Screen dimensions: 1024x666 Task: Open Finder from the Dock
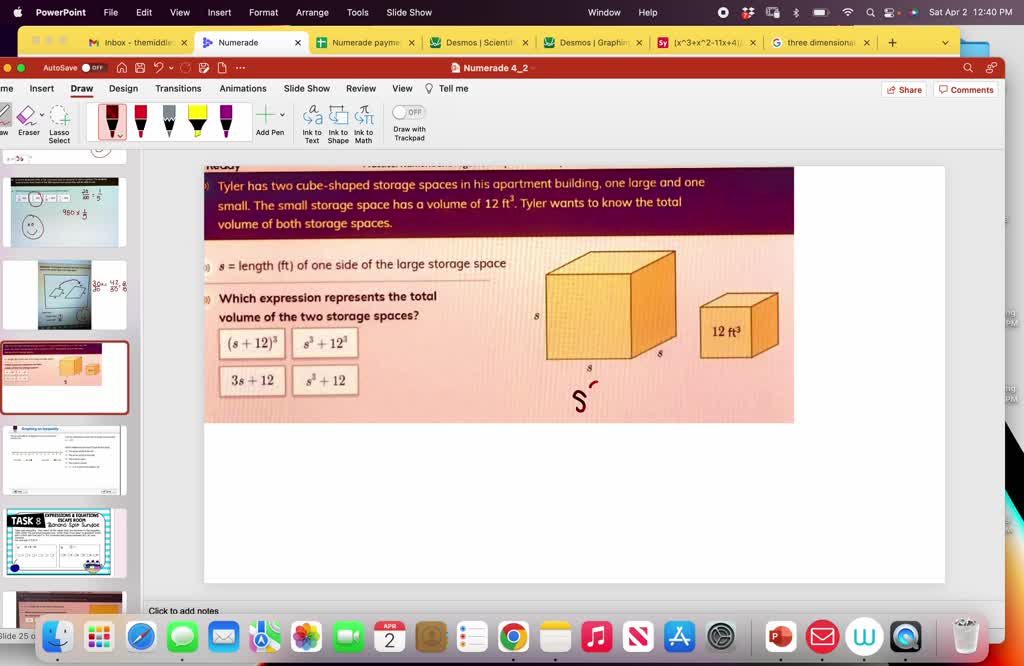tap(58, 637)
